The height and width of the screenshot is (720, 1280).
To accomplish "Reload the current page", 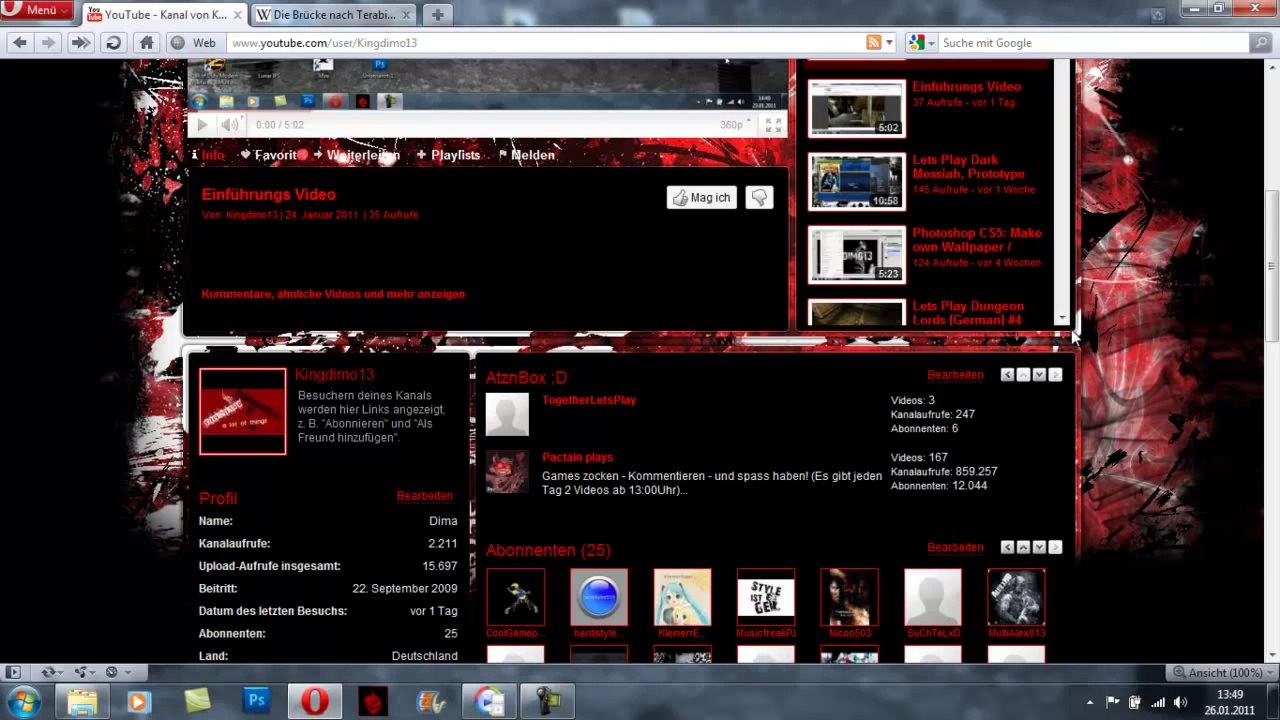I will point(113,43).
